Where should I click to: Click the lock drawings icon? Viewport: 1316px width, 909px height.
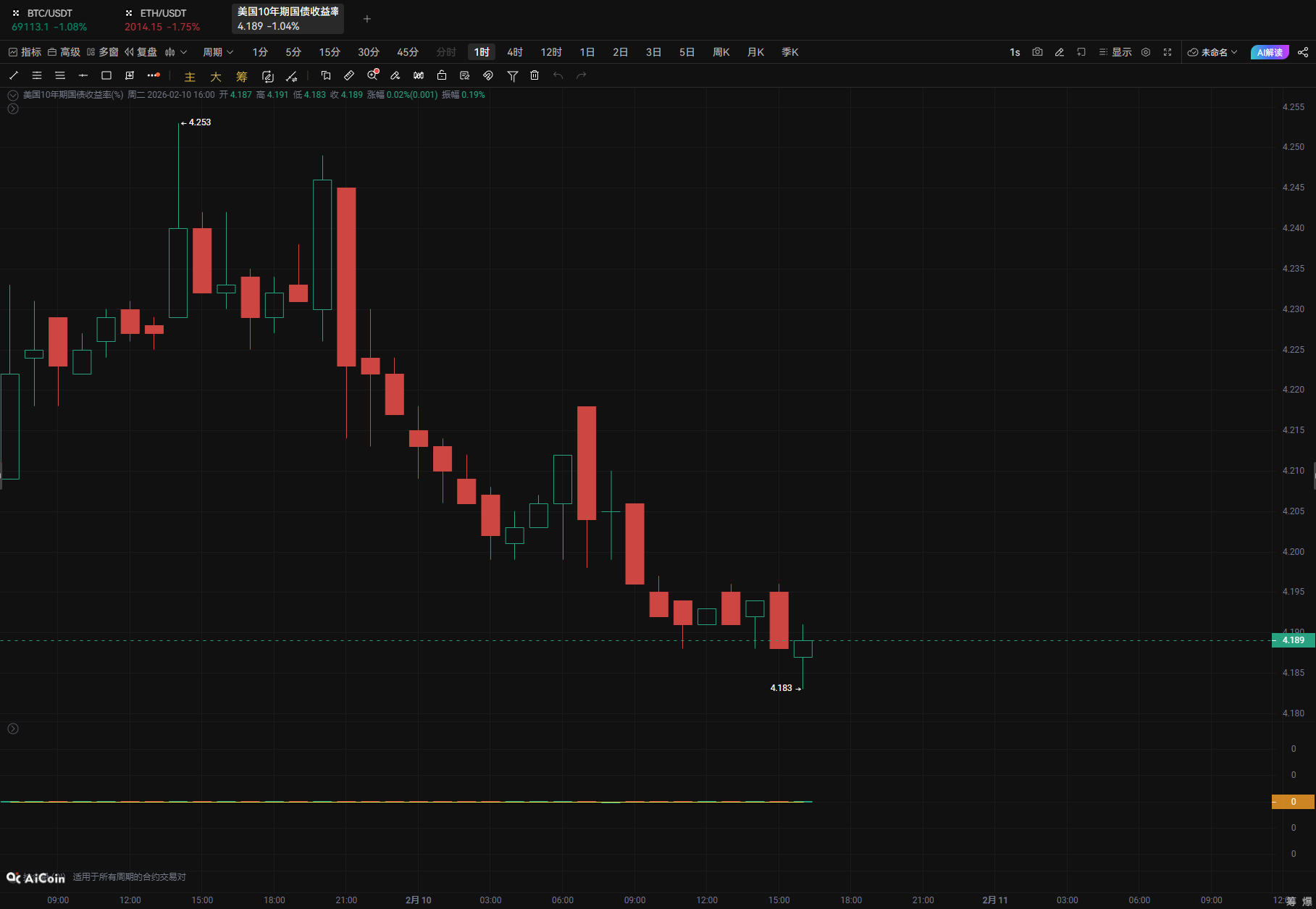coord(442,75)
